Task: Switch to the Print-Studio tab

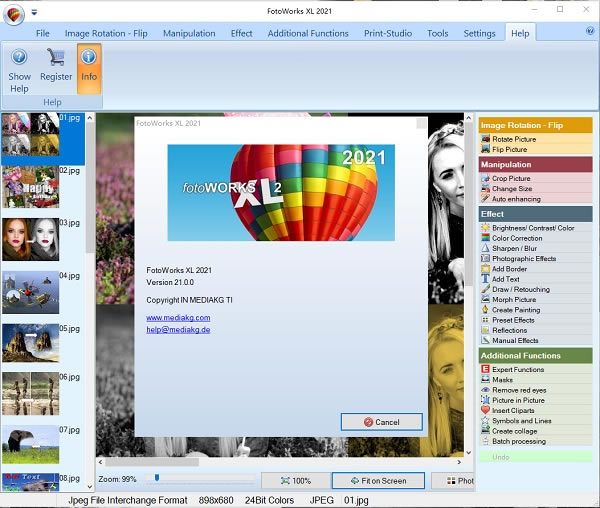Action: [x=388, y=33]
